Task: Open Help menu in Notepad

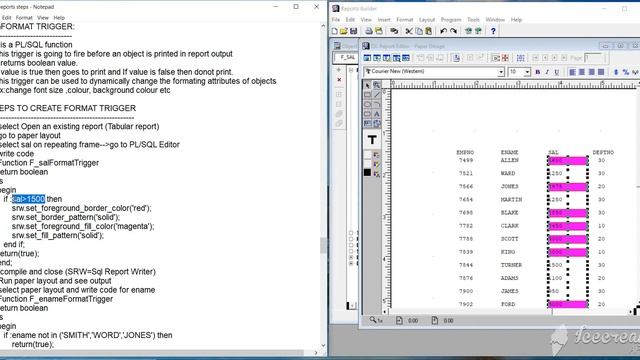Action: (x=59, y=18)
